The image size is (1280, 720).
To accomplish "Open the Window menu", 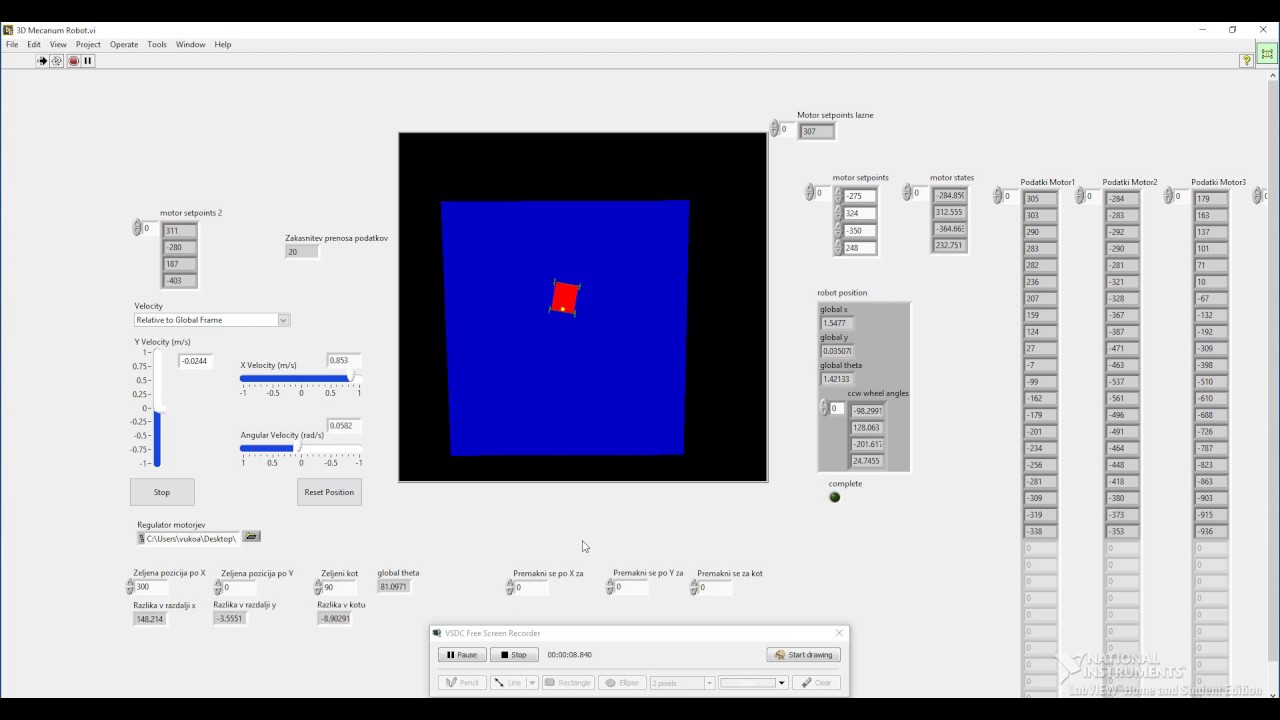I will [190, 45].
